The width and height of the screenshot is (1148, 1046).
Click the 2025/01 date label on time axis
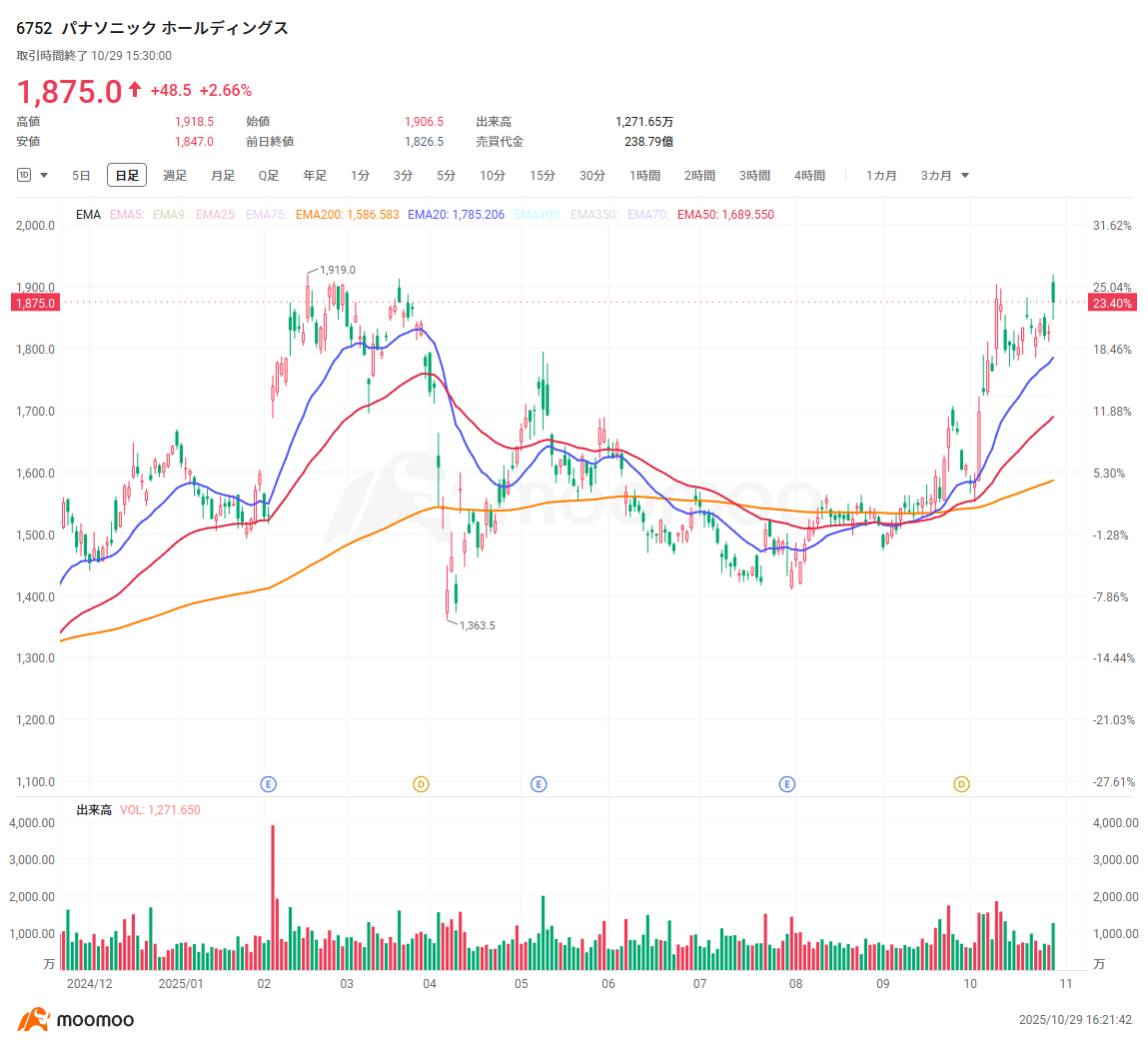point(181,984)
